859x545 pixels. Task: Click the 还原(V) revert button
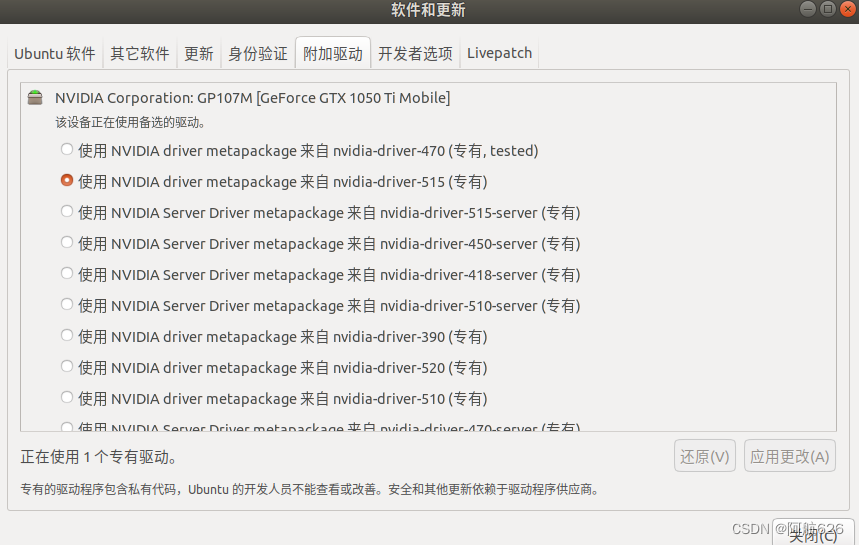705,456
